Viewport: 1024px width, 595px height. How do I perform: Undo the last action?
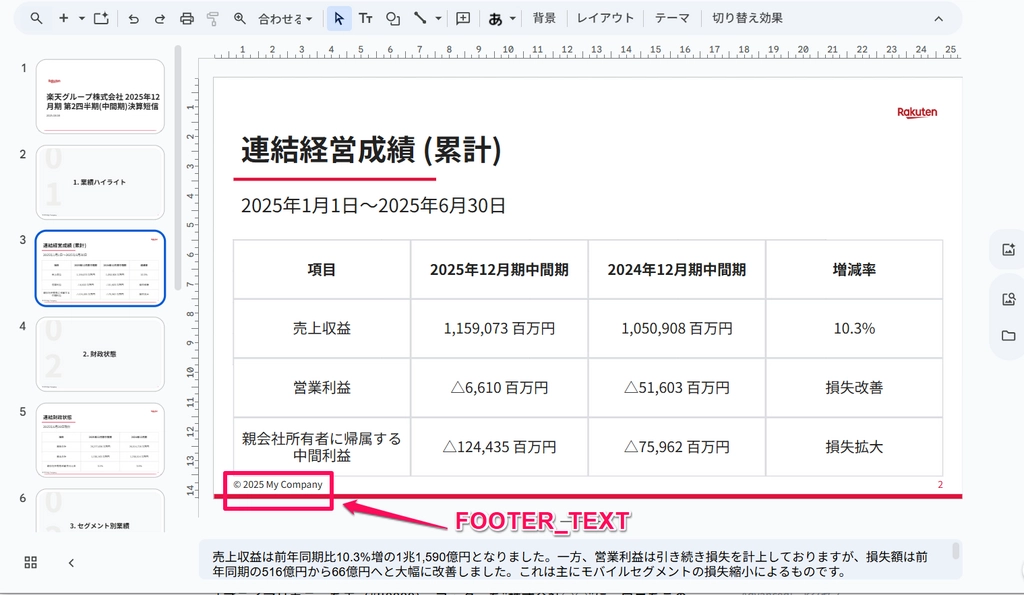133,18
